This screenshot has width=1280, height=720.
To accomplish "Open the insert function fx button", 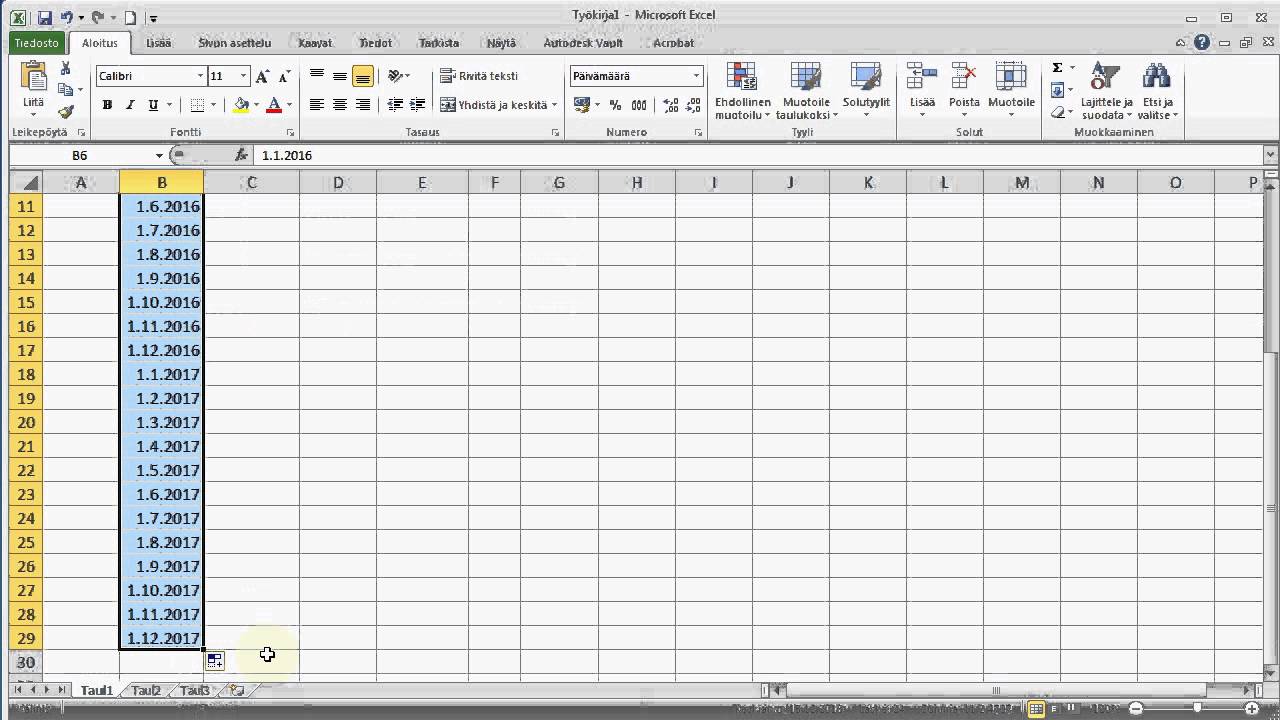I will coord(241,155).
